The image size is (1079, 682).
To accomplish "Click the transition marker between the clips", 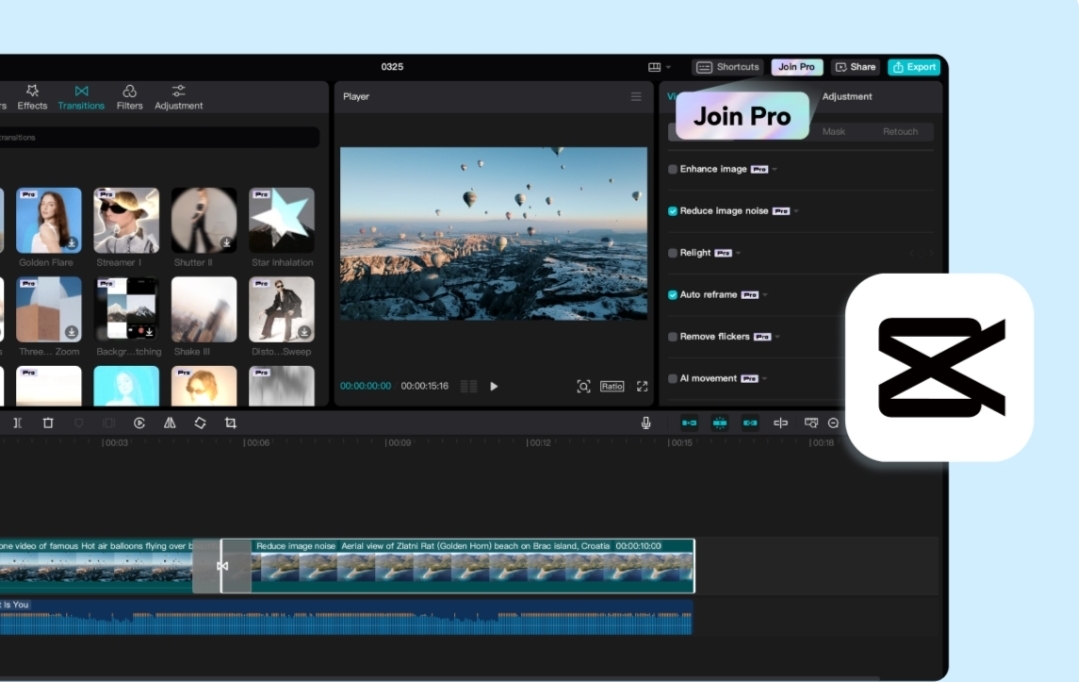I will tap(222, 566).
